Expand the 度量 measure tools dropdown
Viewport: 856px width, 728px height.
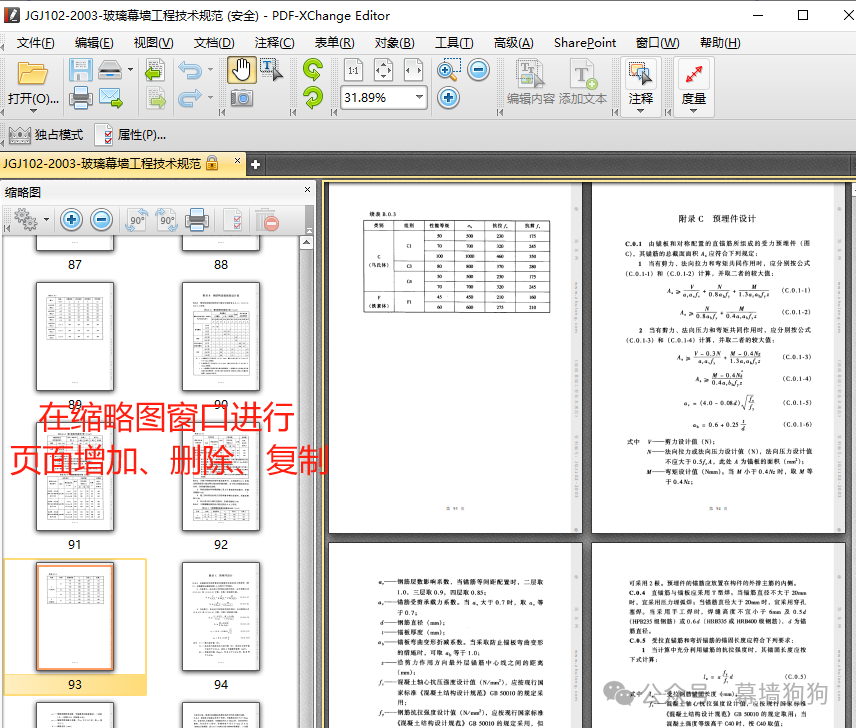click(693, 110)
